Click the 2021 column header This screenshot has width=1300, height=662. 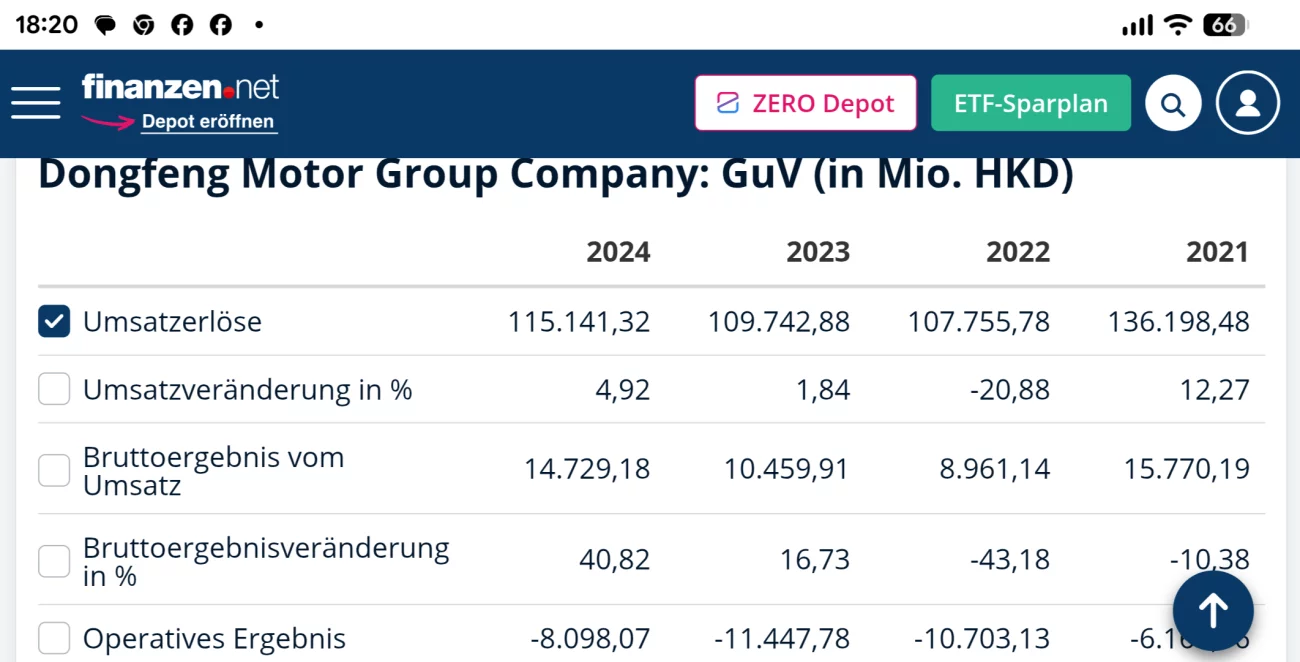click(1217, 252)
